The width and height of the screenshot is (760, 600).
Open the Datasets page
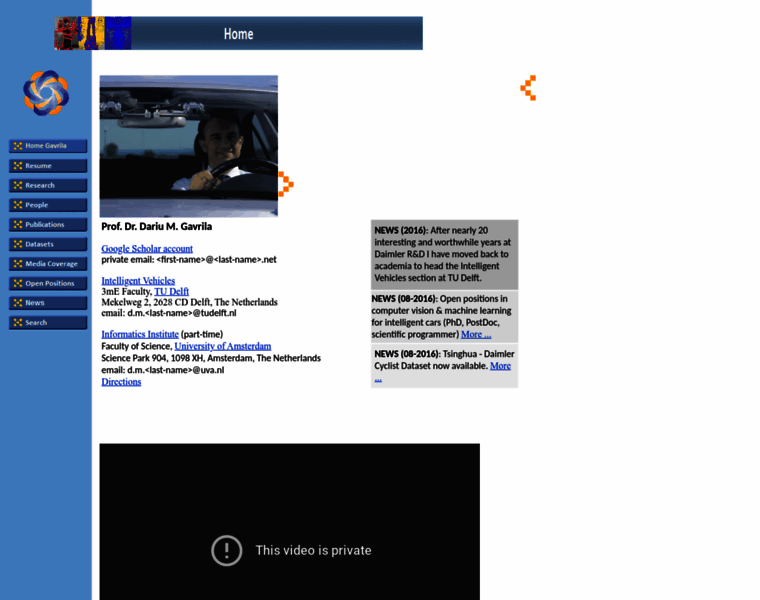[48, 244]
